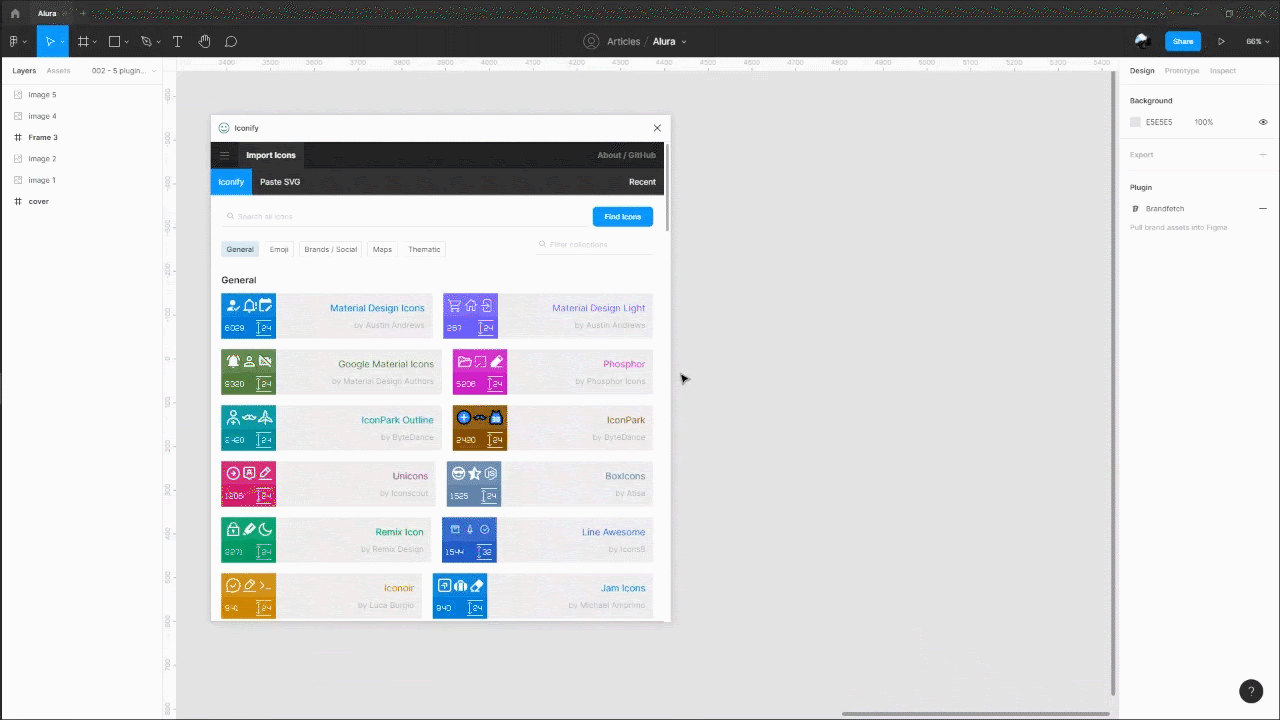Select the Iconify tab in plugin
Screen dimensions: 1280x720
click(231, 182)
